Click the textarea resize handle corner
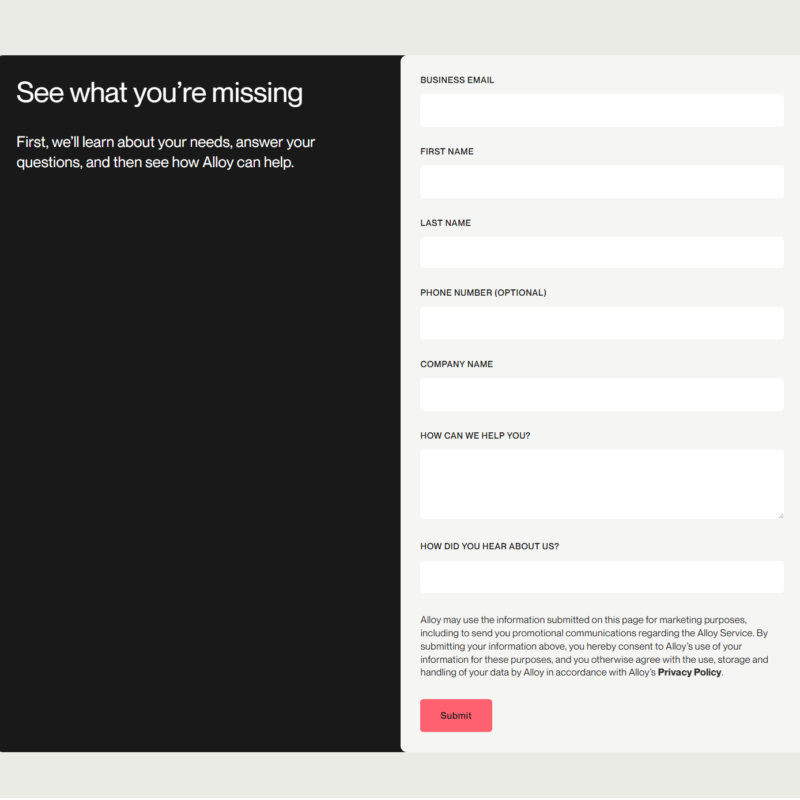 [780, 515]
